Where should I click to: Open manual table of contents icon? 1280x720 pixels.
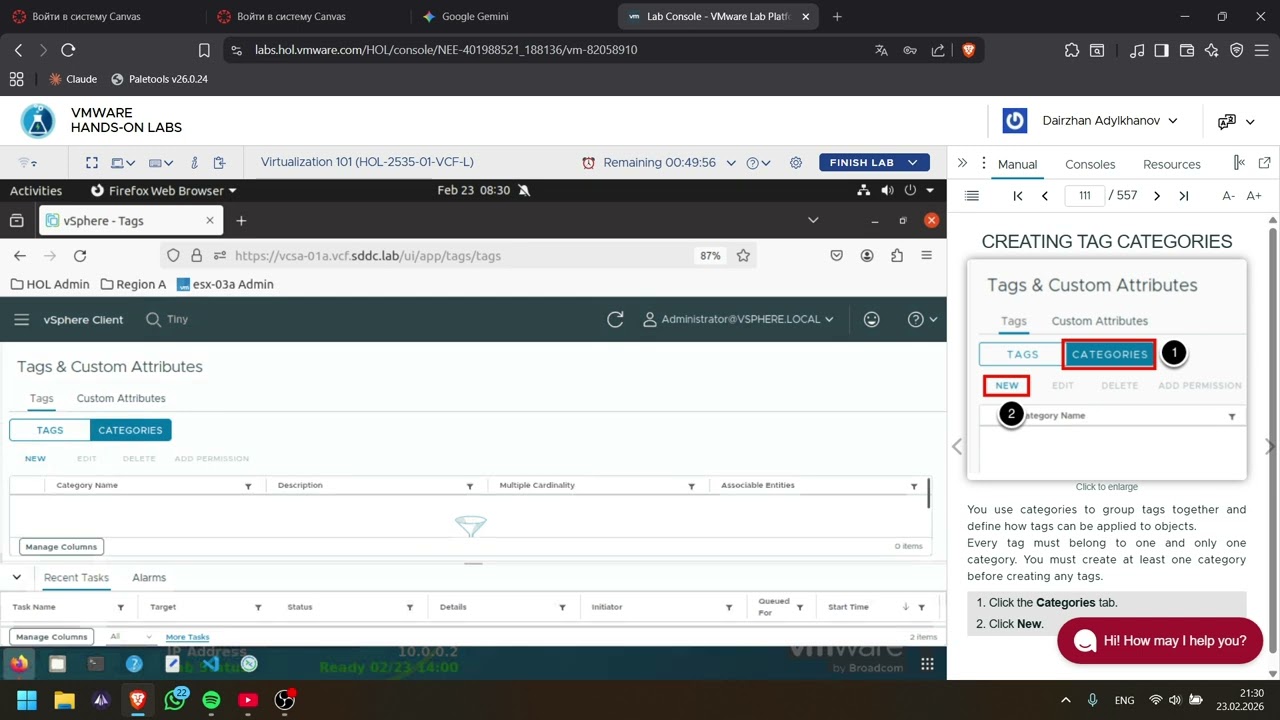pyautogui.click(x=970, y=196)
